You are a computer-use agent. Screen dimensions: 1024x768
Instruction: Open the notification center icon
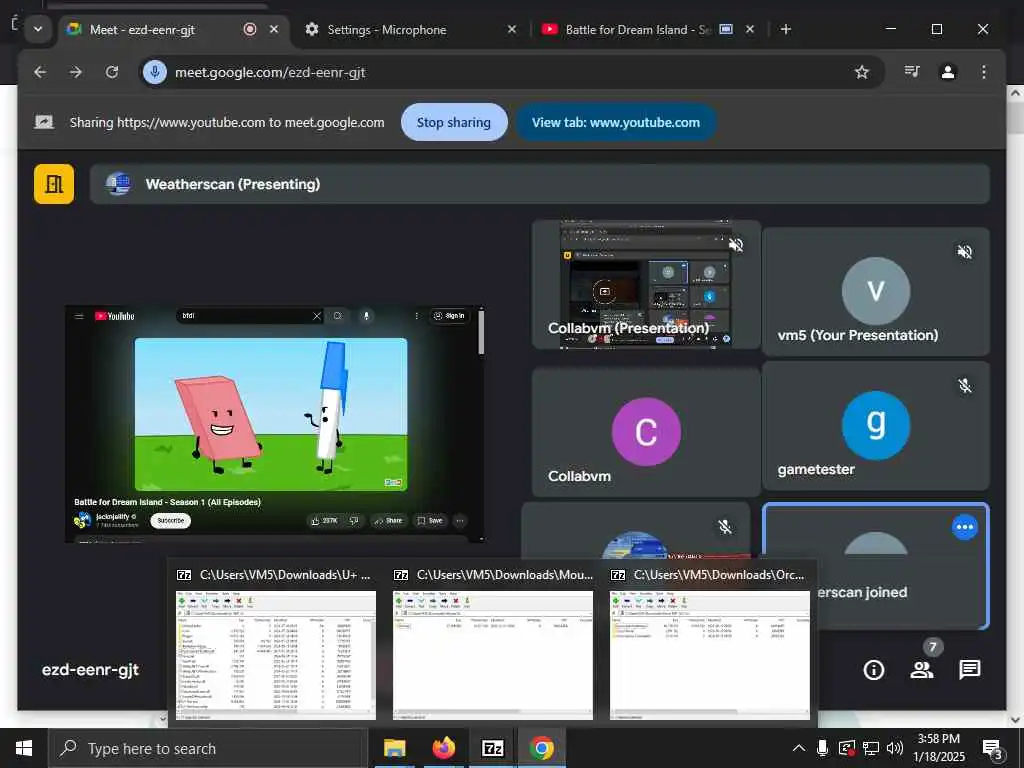click(992, 749)
